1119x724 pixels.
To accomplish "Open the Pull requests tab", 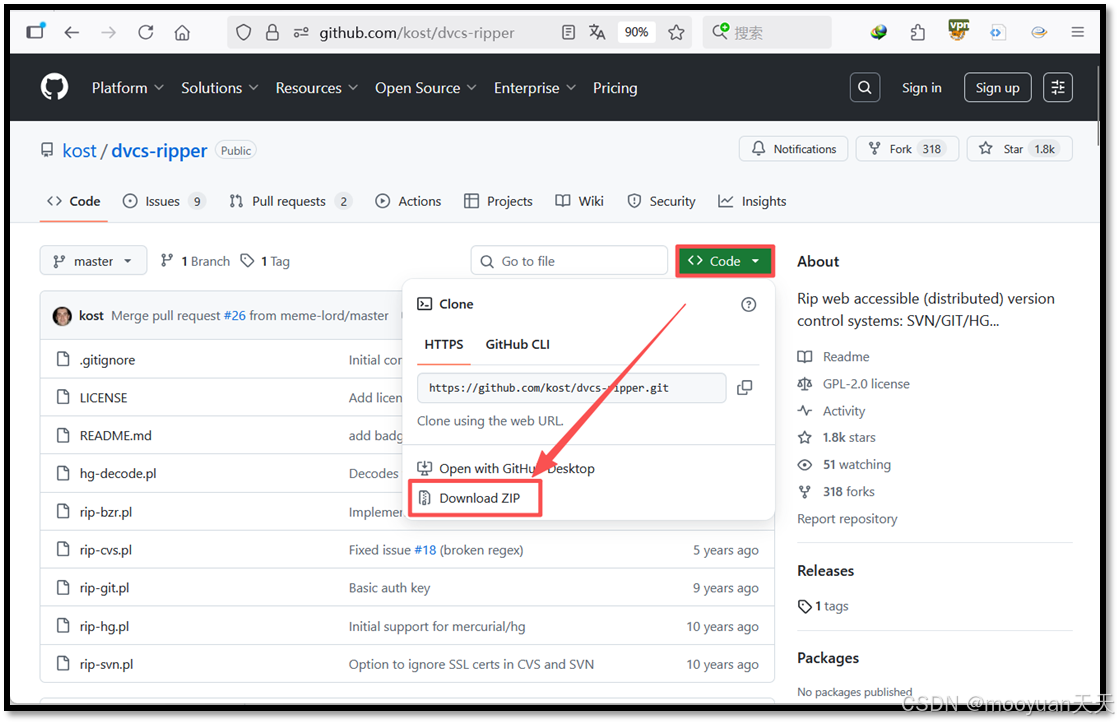I will tap(290, 201).
